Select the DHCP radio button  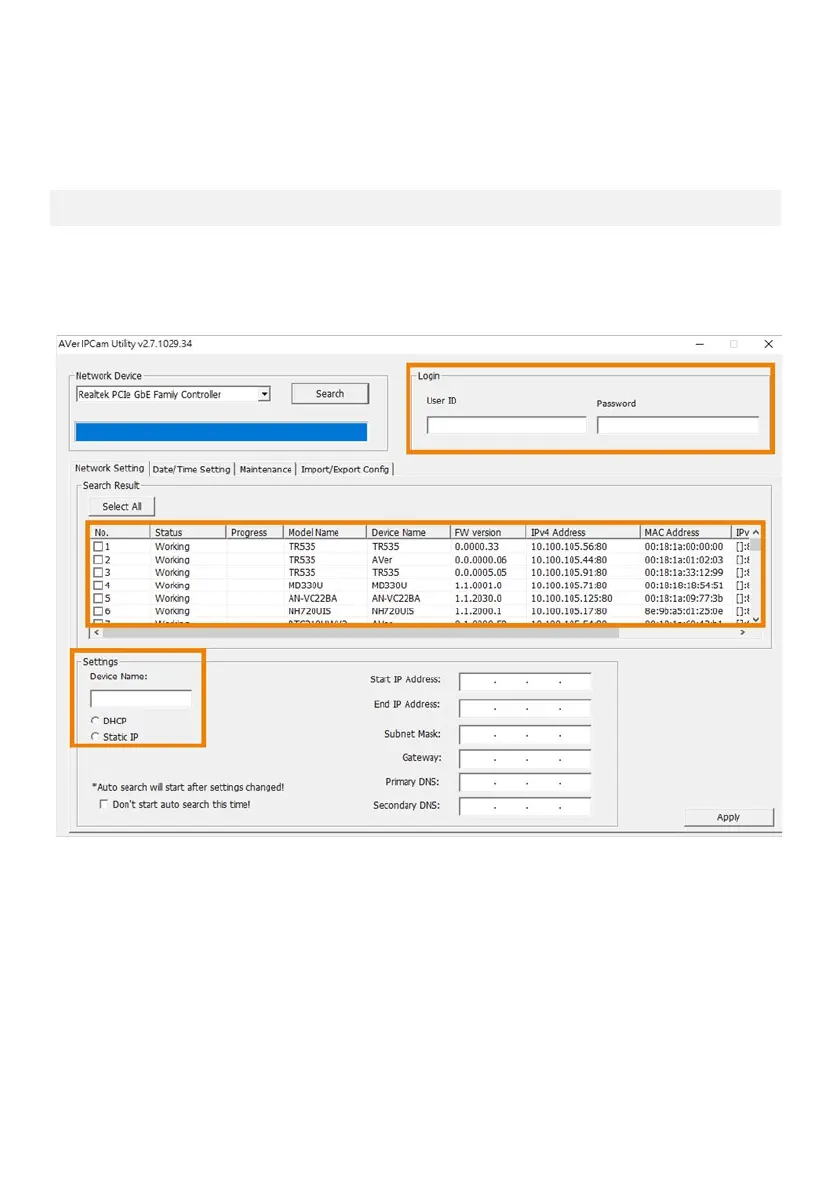95,720
